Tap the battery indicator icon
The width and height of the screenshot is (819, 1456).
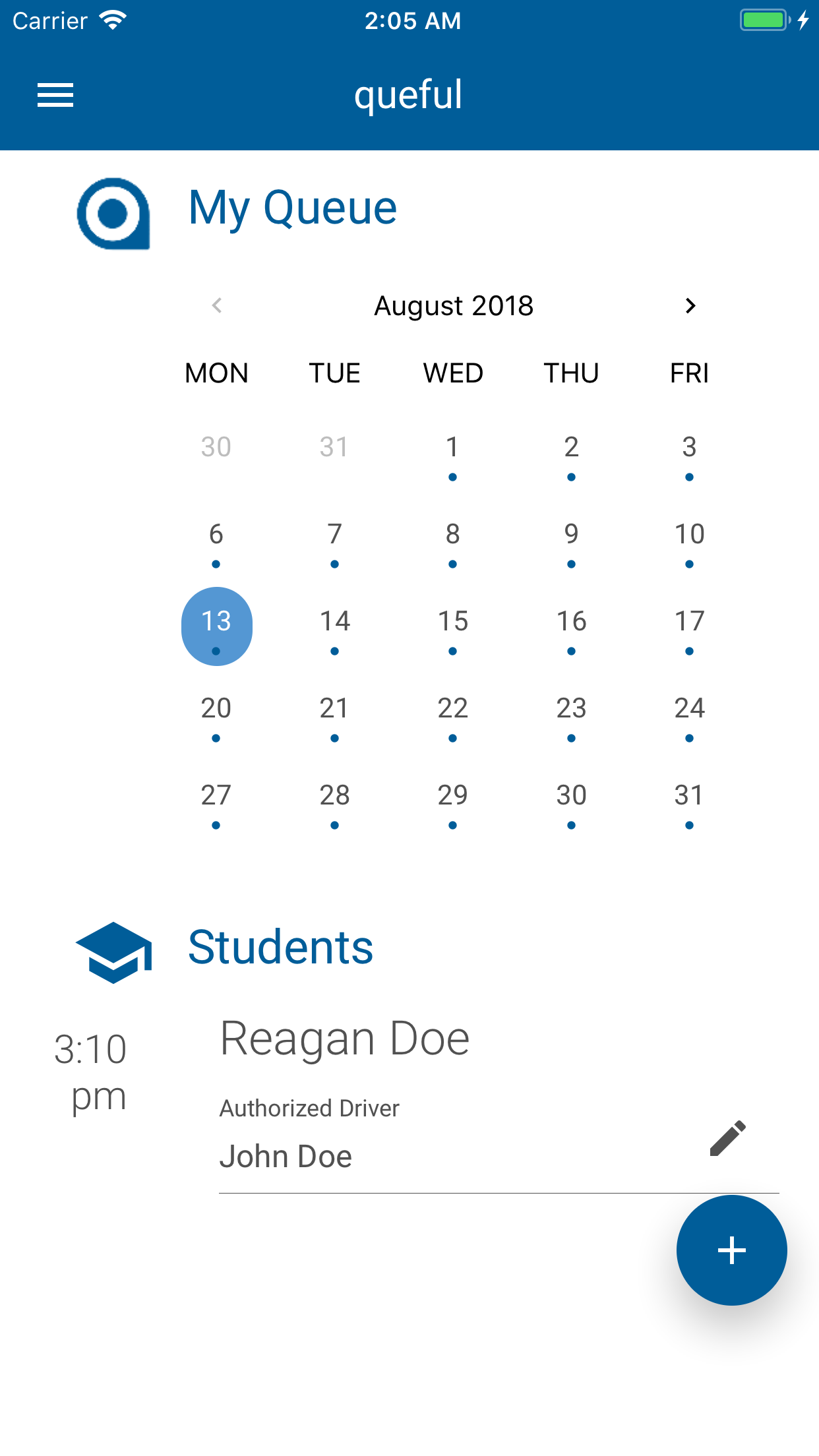[764, 20]
